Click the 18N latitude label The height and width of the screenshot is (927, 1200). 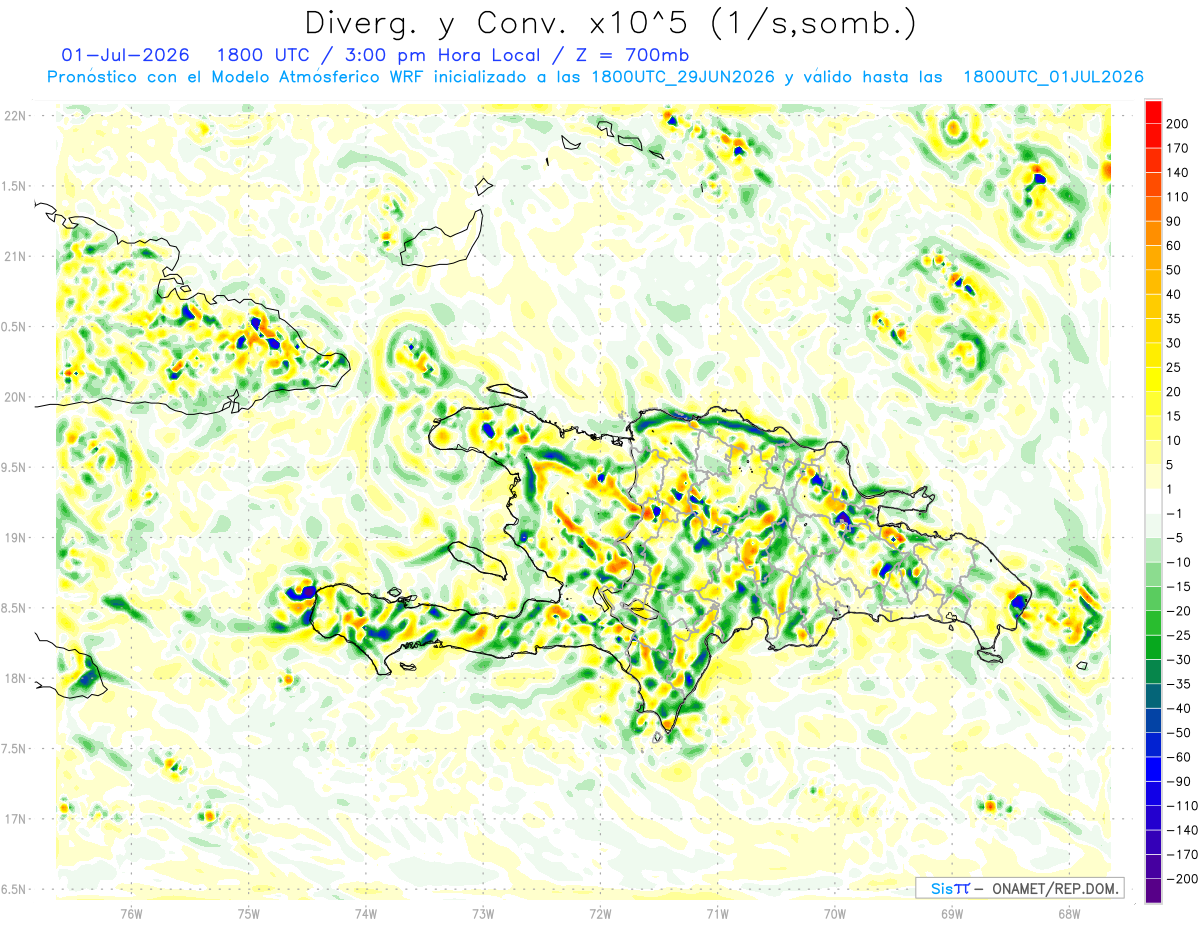pyautogui.click(x=15, y=678)
